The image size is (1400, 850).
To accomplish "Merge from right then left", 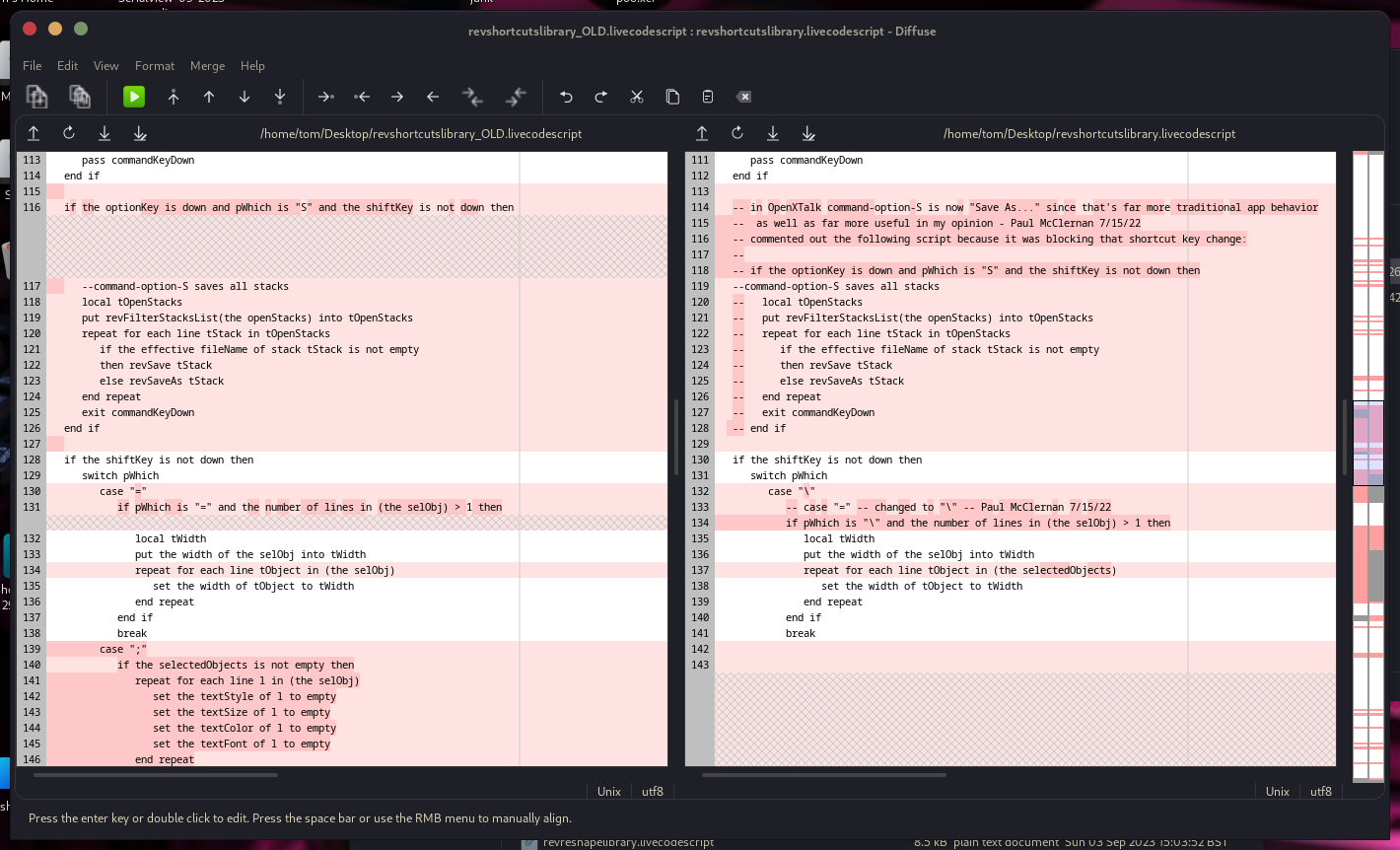I will click(x=516, y=96).
